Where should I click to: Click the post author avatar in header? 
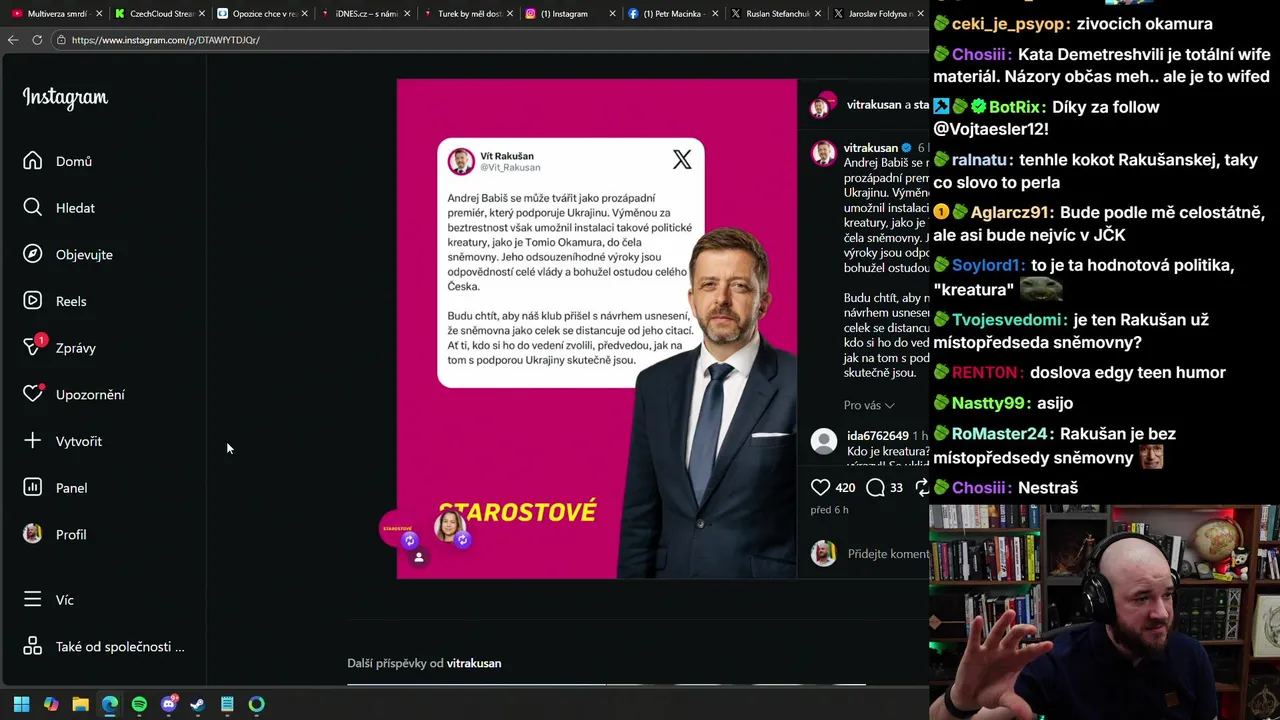(822, 105)
